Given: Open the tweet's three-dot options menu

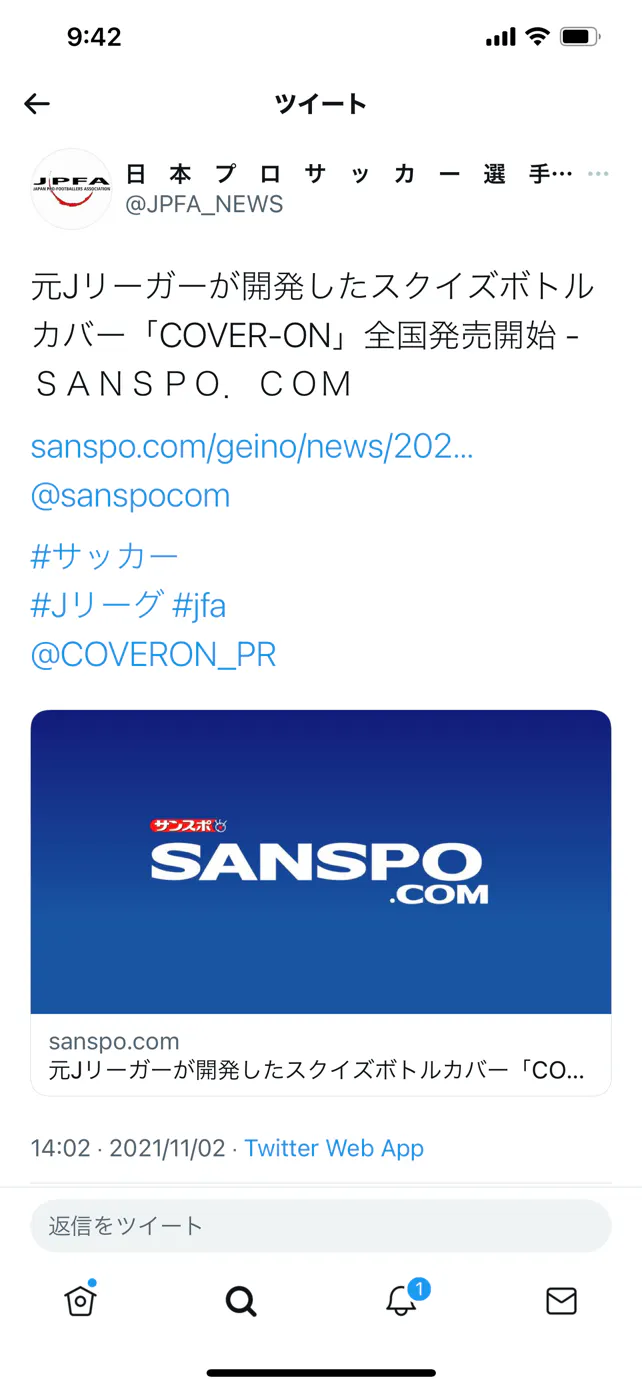Looking at the screenshot, I should coord(598,174).
